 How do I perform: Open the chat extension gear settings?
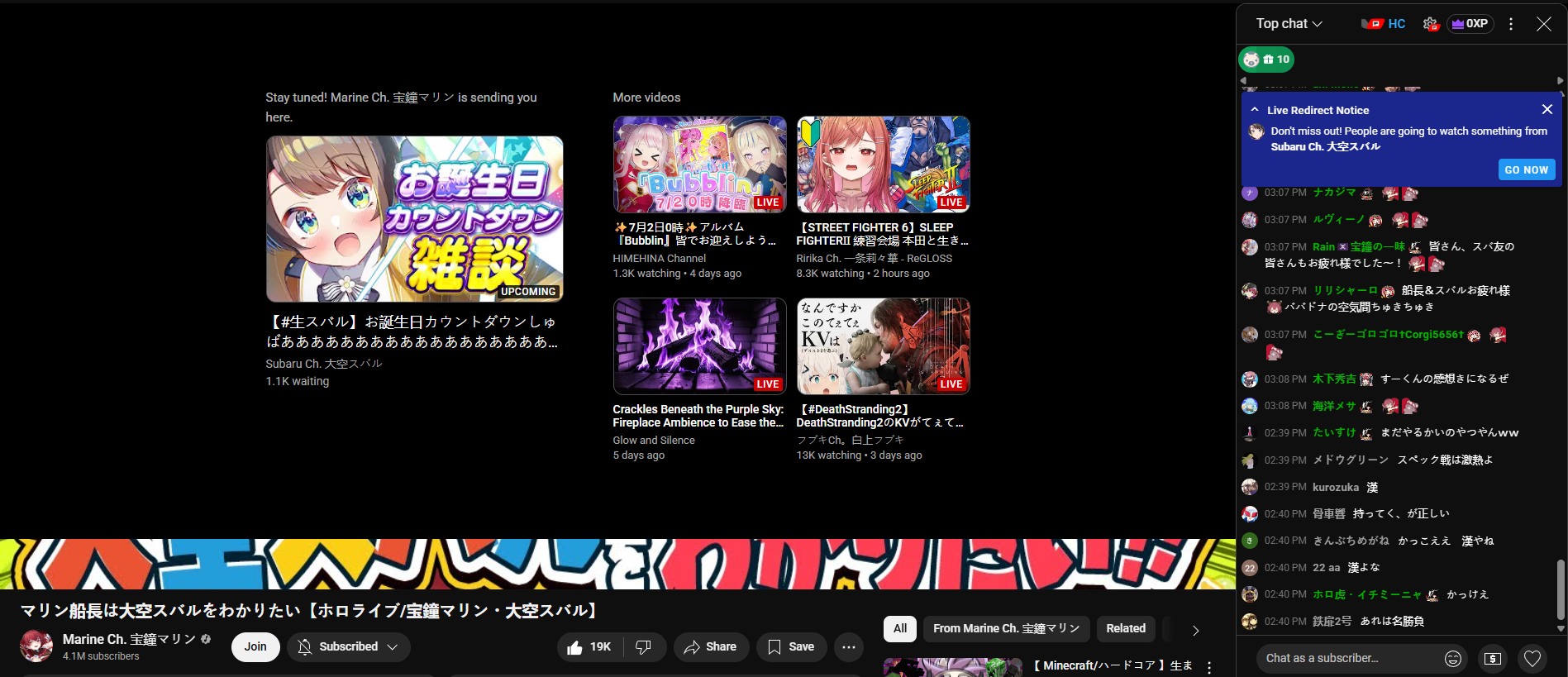[x=1431, y=24]
